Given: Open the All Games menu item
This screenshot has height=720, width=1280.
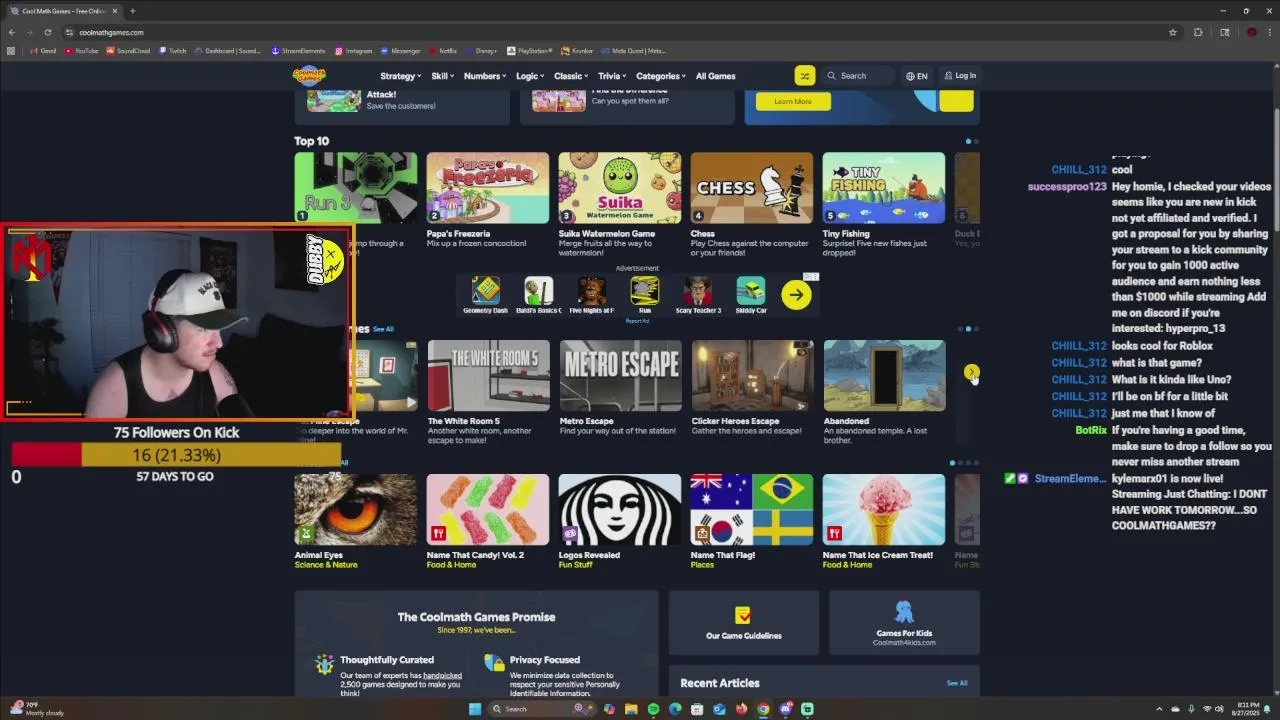Looking at the screenshot, I should 715,76.
